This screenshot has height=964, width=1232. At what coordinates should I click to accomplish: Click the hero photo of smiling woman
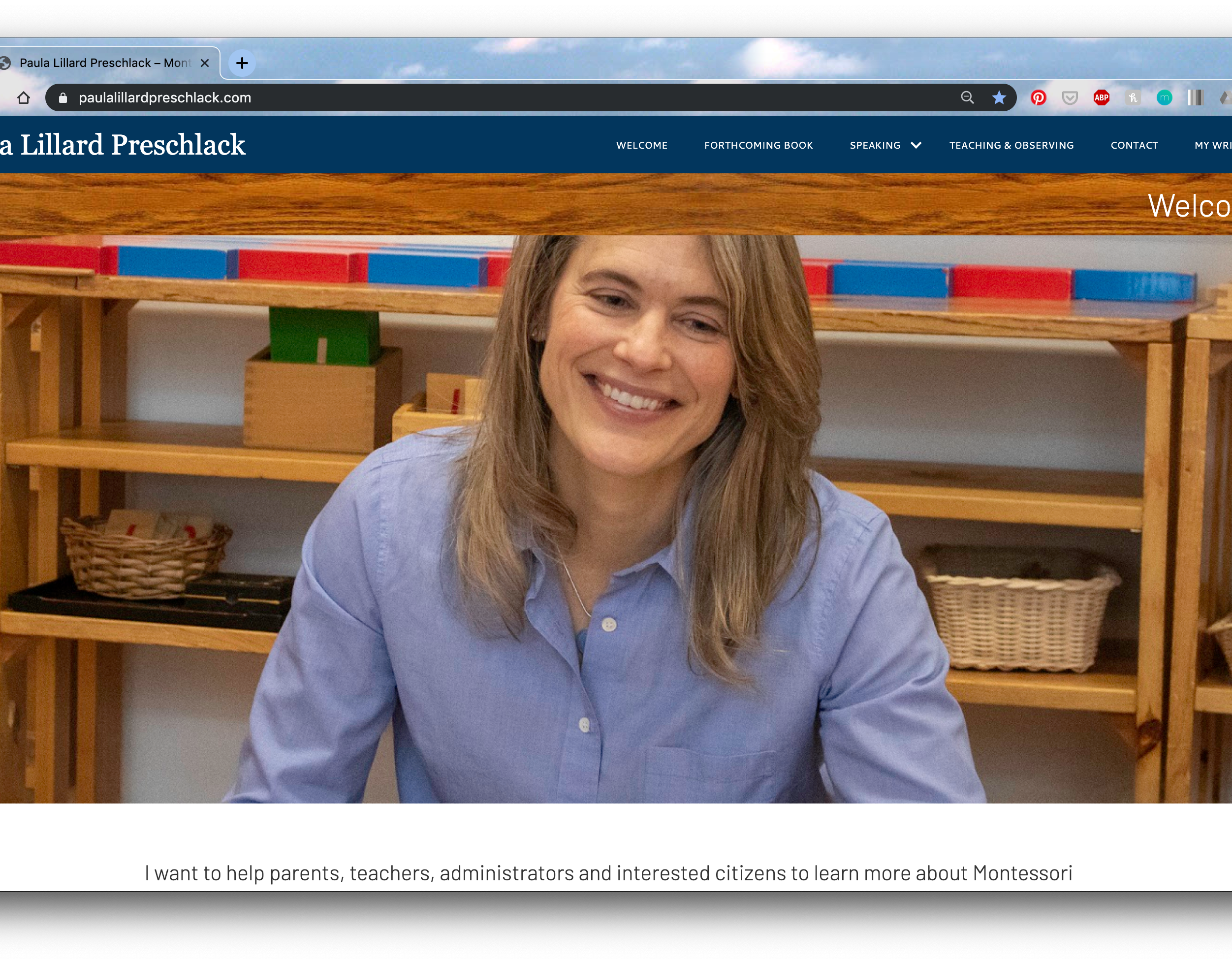616,519
